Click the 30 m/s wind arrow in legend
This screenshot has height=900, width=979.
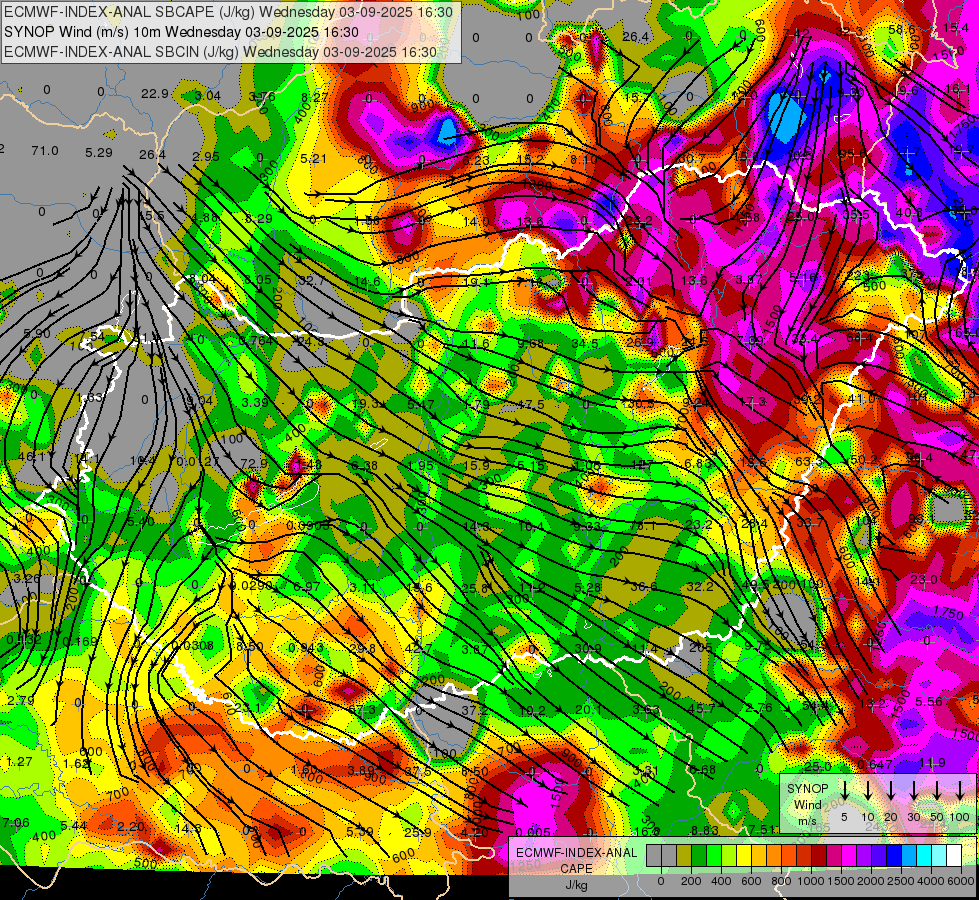914,791
